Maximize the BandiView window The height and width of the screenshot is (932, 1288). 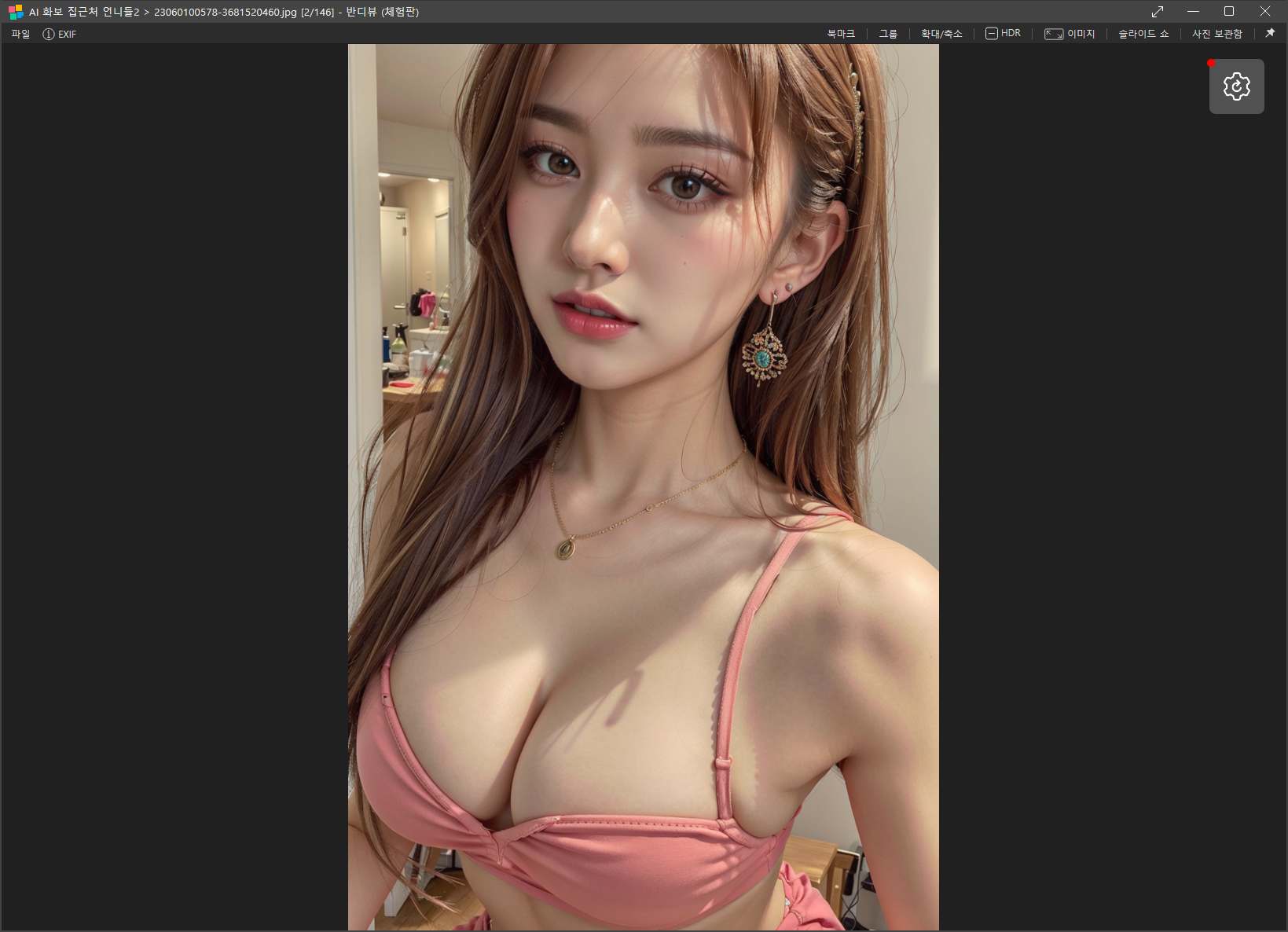[x=1229, y=12]
